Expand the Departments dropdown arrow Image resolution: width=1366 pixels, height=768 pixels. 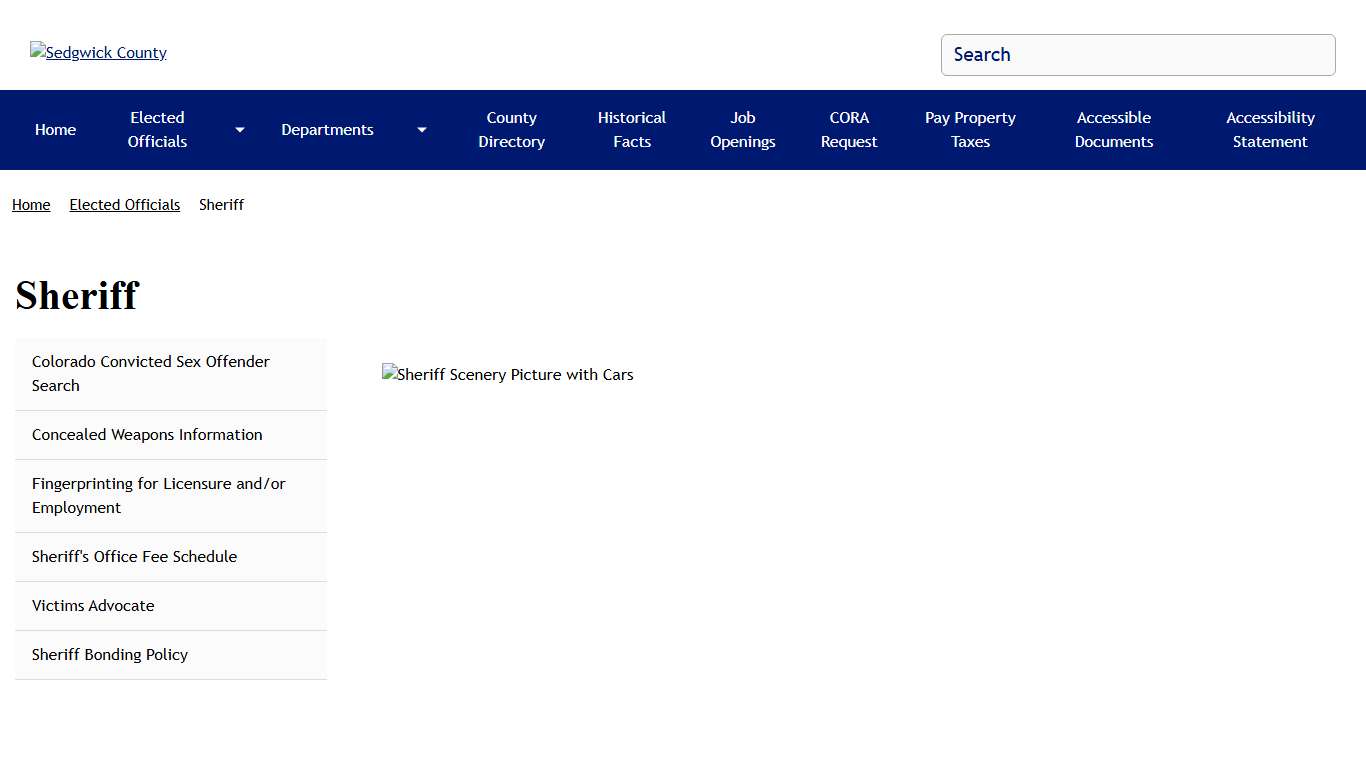[422, 130]
